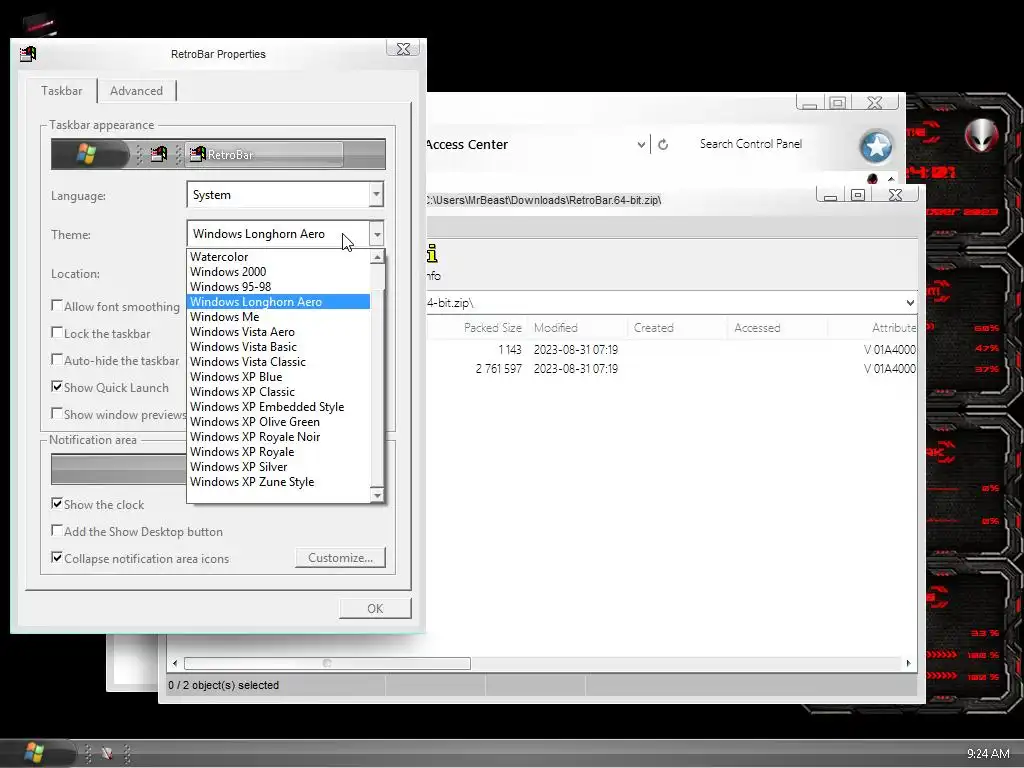Choose Windows XP Royale Noir theme
Image resolution: width=1024 pixels, height=768 pixels.
click(x=279, y=437)
